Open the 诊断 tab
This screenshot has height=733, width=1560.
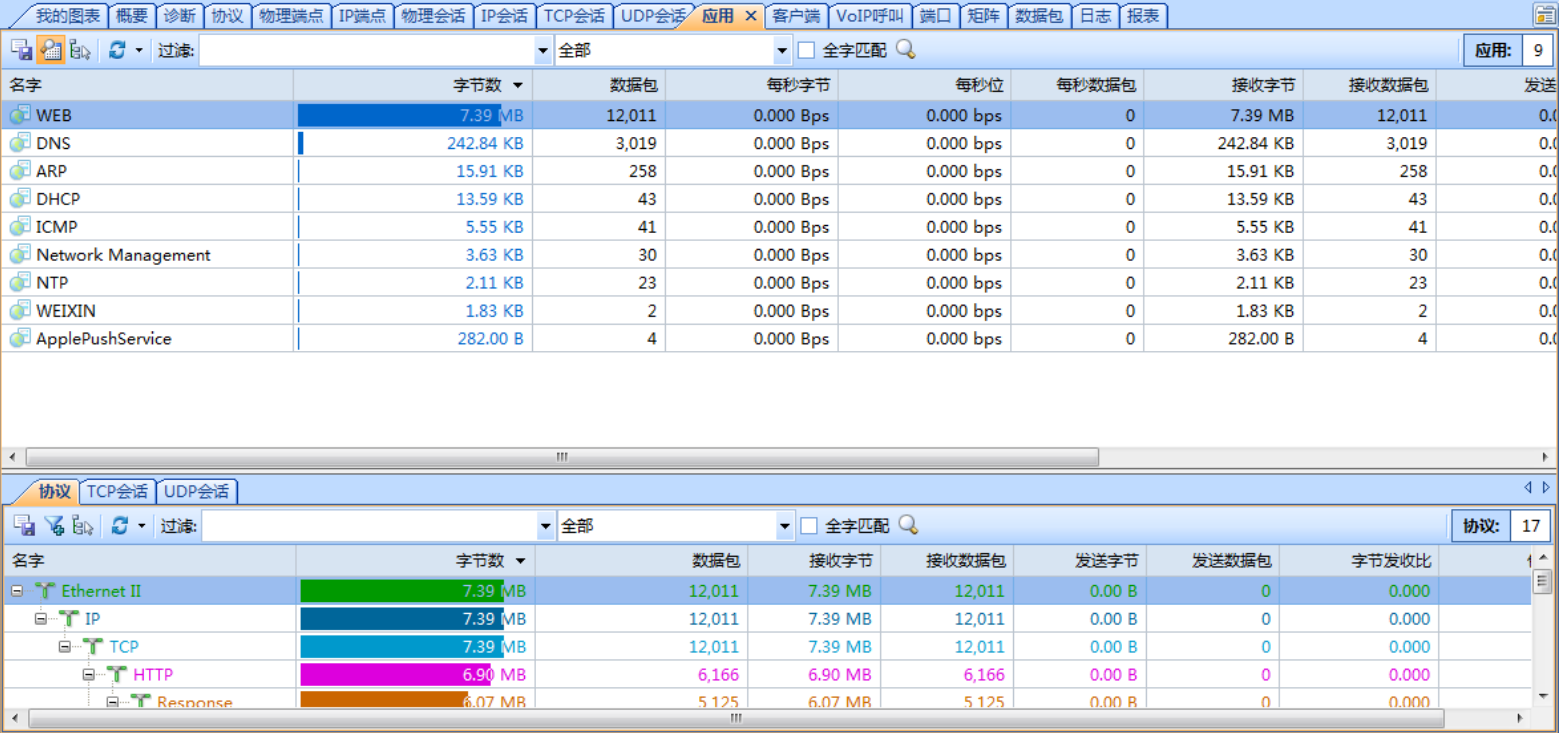(x=179, y=16)
